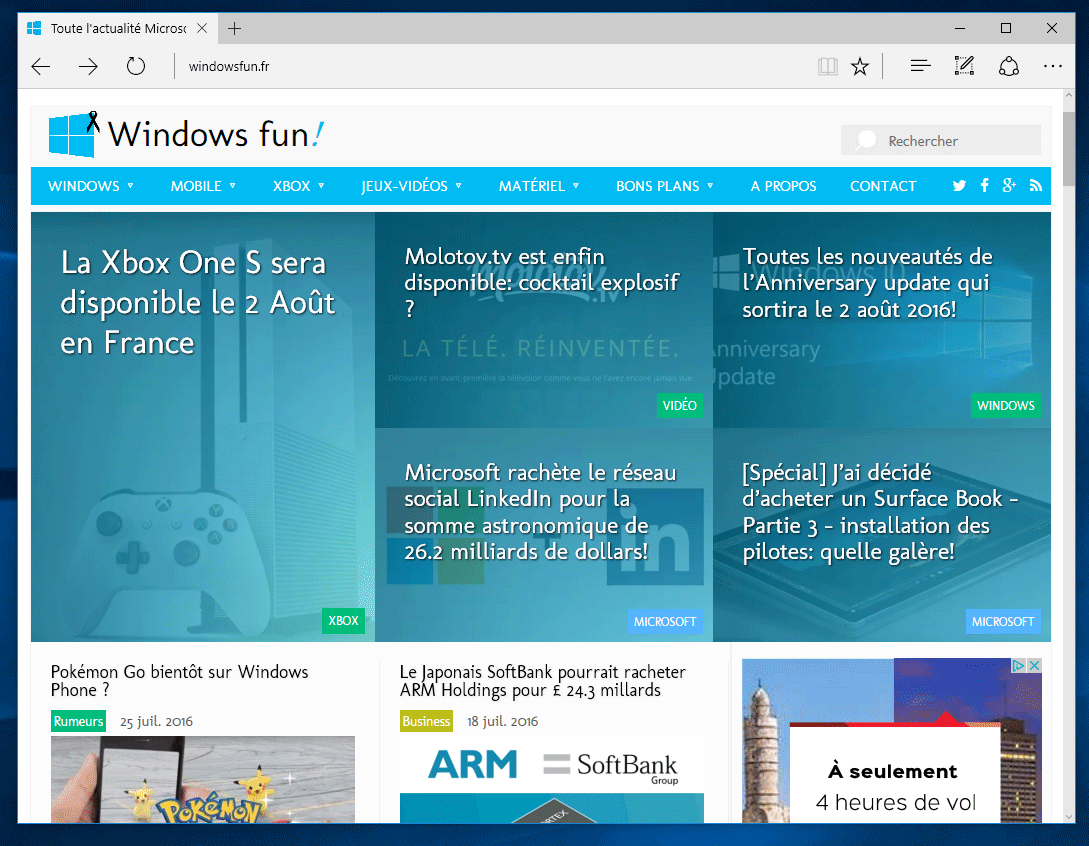The width and height of the screenshot is (1089, 846).
Task: Open the CONTACT menu item
Action: pos(882,186)
